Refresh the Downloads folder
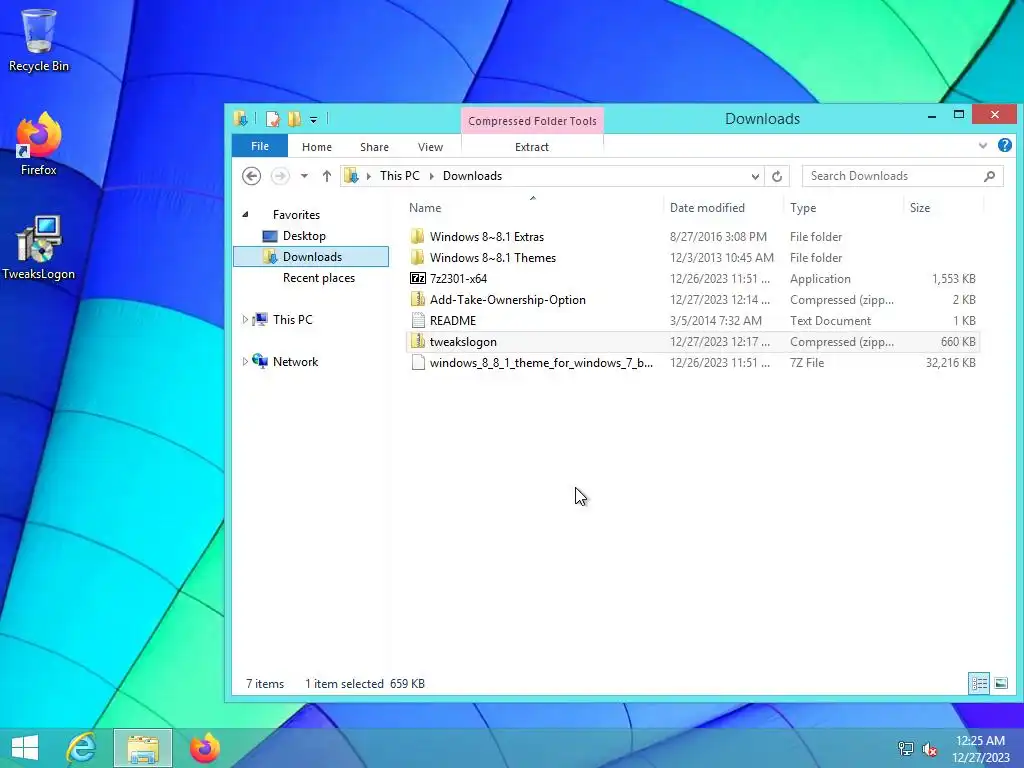The height and width of the screenshot is (768, 1024). click(x=776, y=176)
